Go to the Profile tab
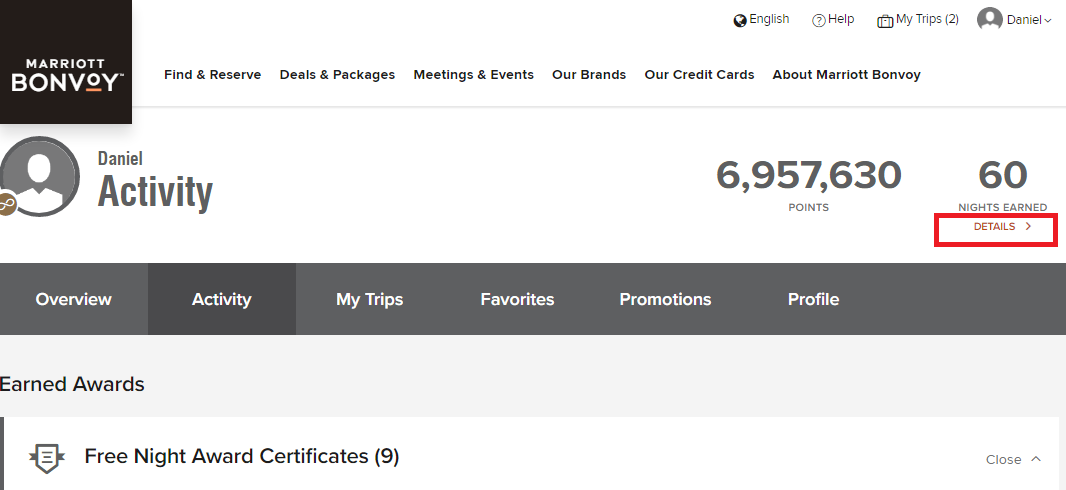 tap(813, 299)
